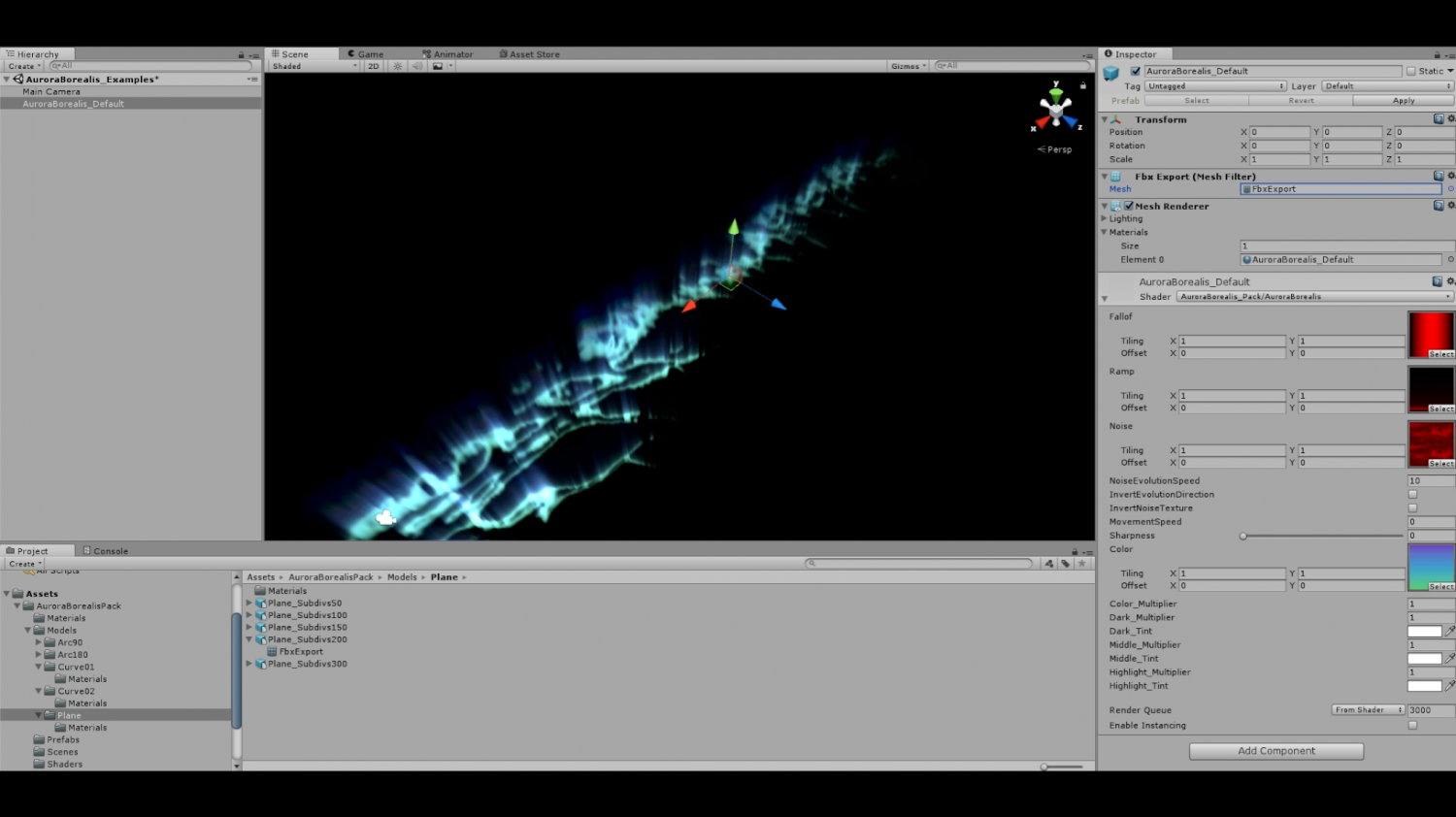Screen dimensions: 1456x817
Task: Open Gizmos dropdown in Scene view
Action: (x=909, y=66)
